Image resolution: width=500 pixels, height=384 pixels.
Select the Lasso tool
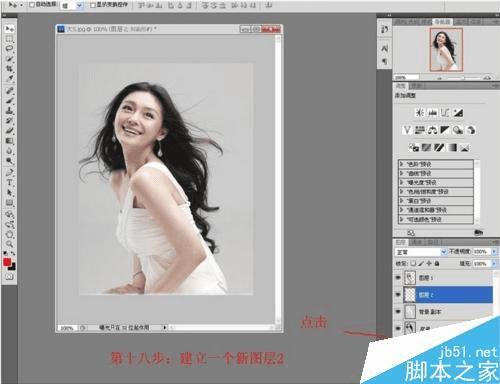pyautogui.click(x=9, y=49)
